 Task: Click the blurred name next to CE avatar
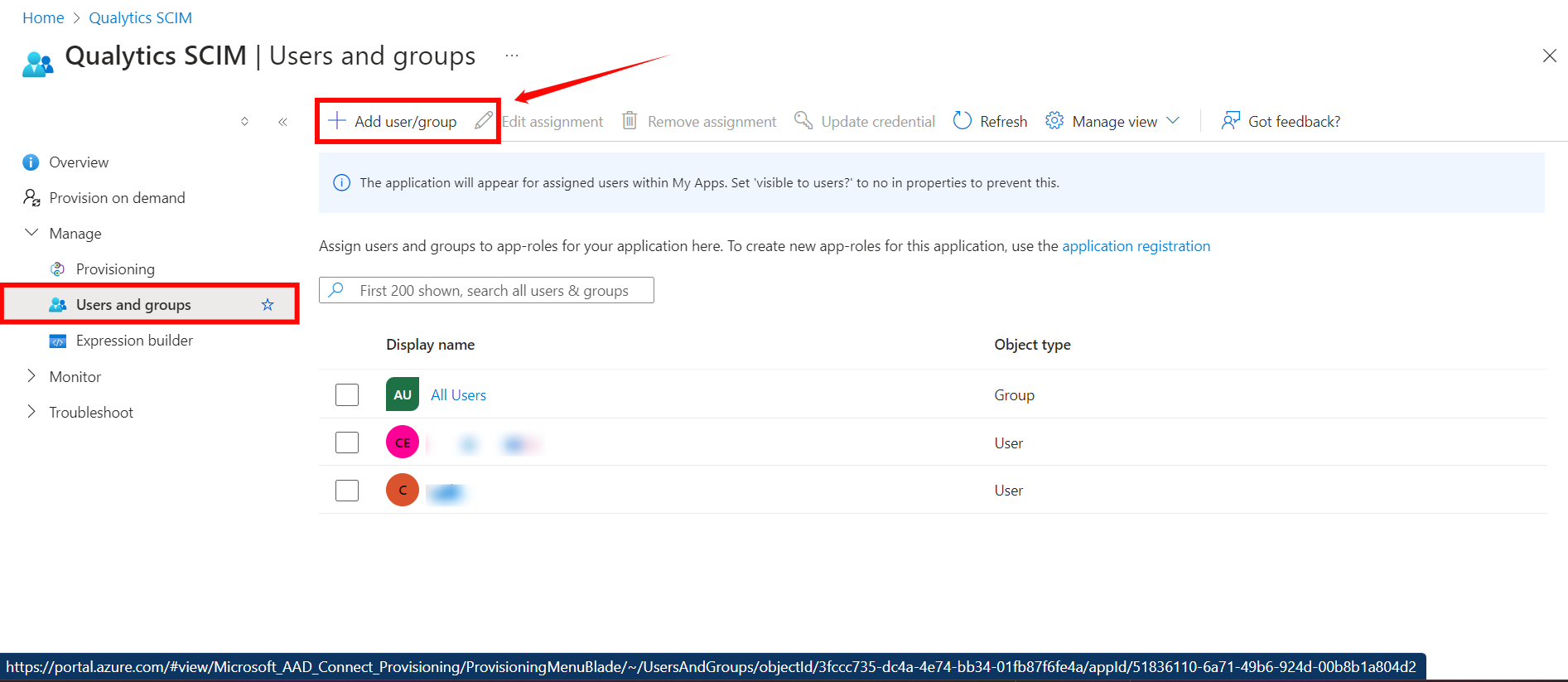pyautogui.click(x=485, y=445)
